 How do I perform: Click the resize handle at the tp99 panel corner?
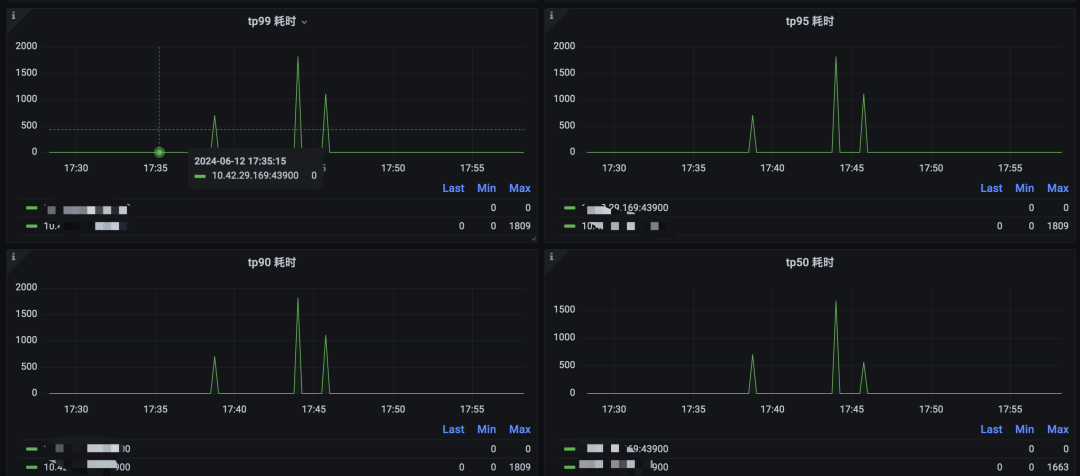click(x=534, y=238)
